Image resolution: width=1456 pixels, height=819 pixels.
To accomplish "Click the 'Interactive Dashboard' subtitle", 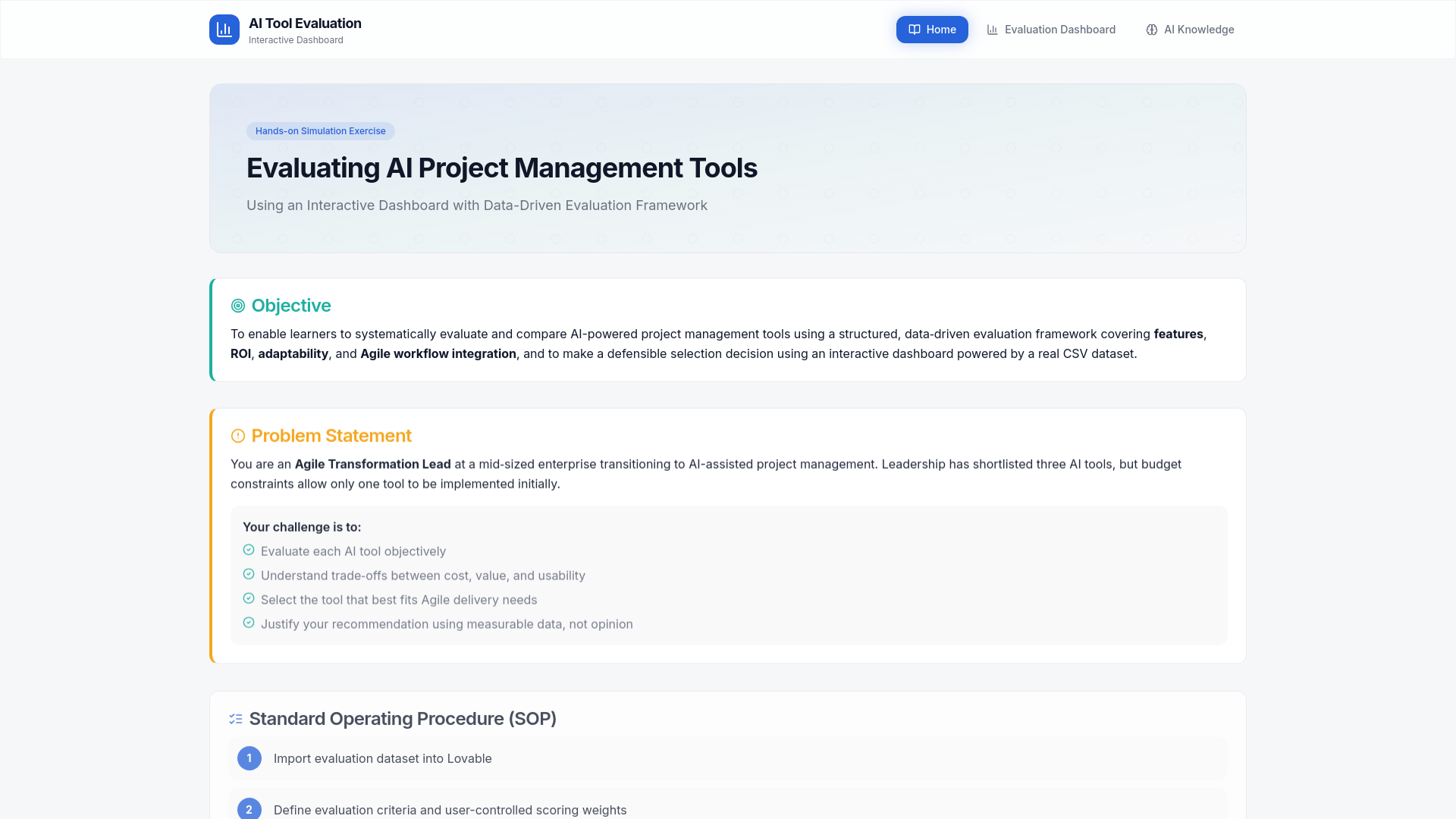I will pos(296,40).
